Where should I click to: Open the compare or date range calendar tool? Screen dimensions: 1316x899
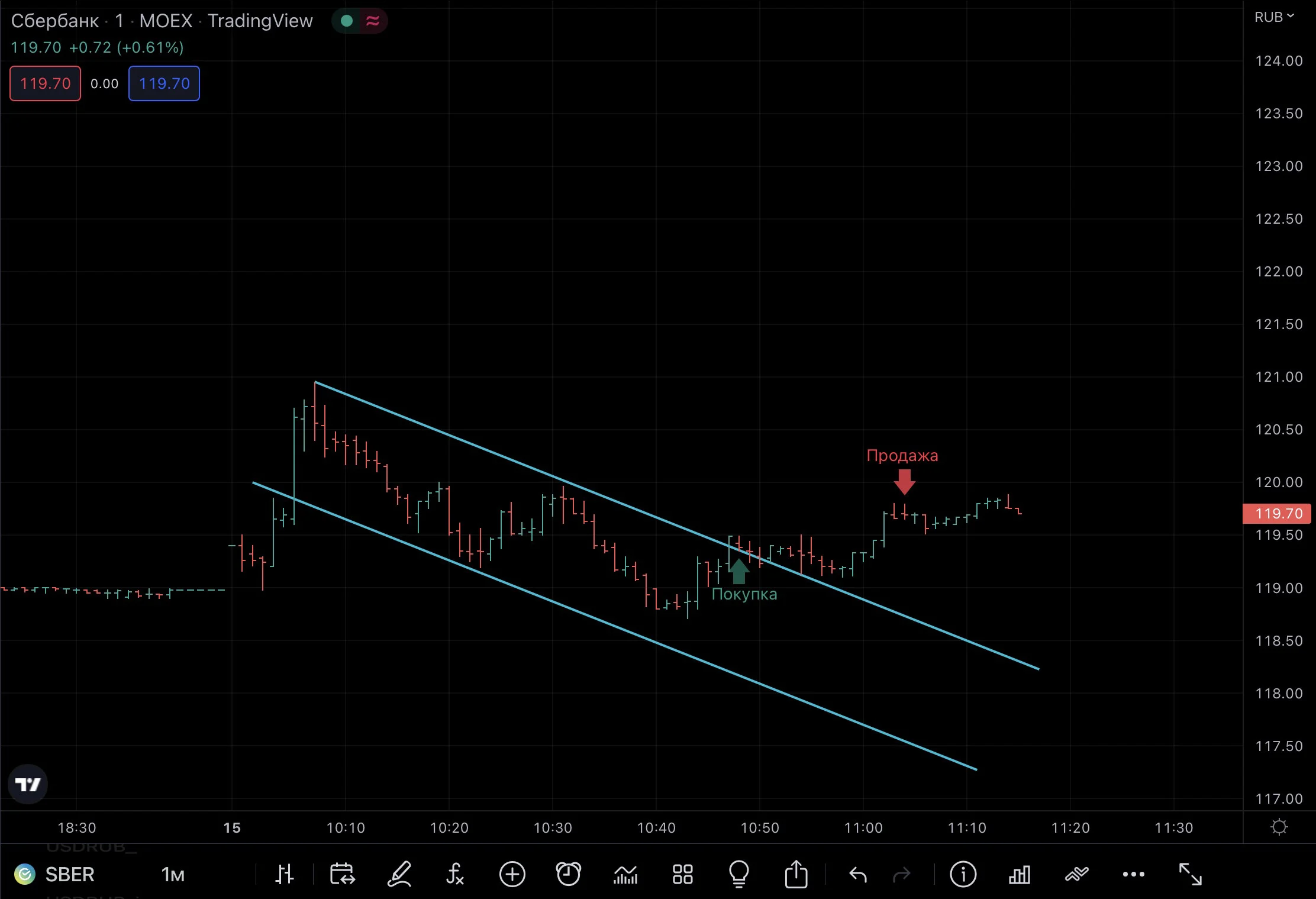[x=342, y=874]
